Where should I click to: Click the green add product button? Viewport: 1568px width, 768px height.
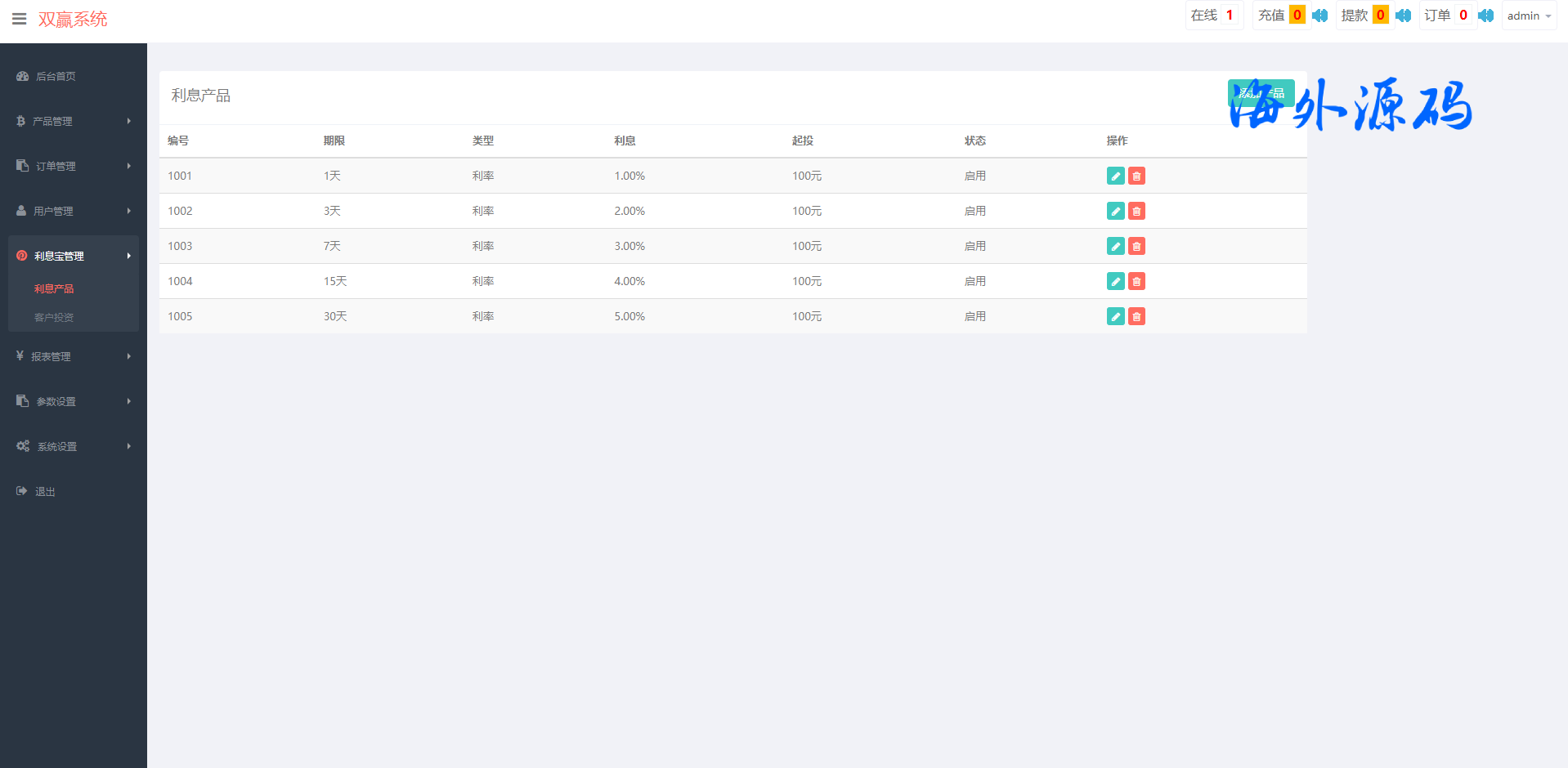click(1261, 93)
